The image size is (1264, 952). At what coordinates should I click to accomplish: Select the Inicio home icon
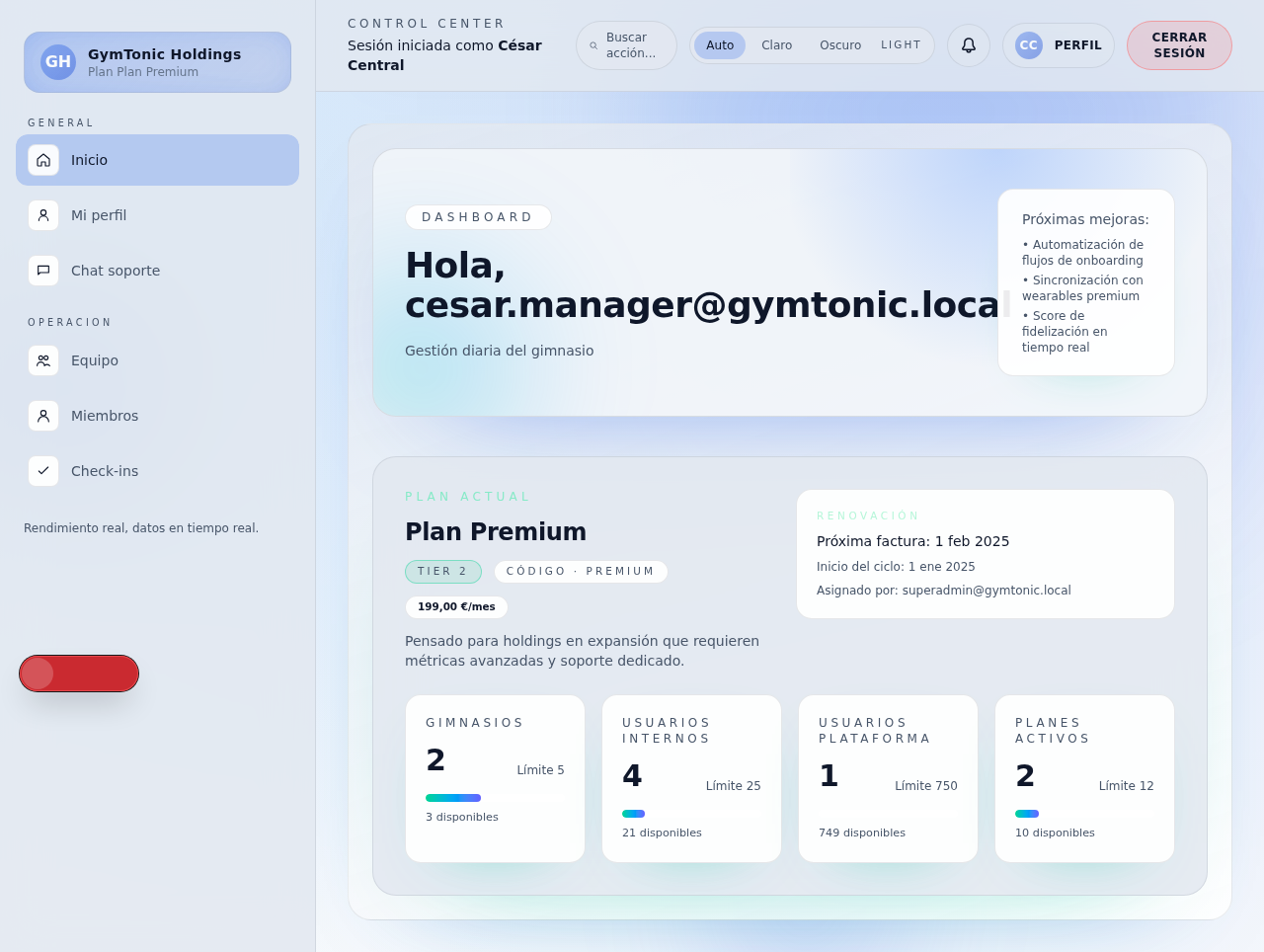point(43,159)
